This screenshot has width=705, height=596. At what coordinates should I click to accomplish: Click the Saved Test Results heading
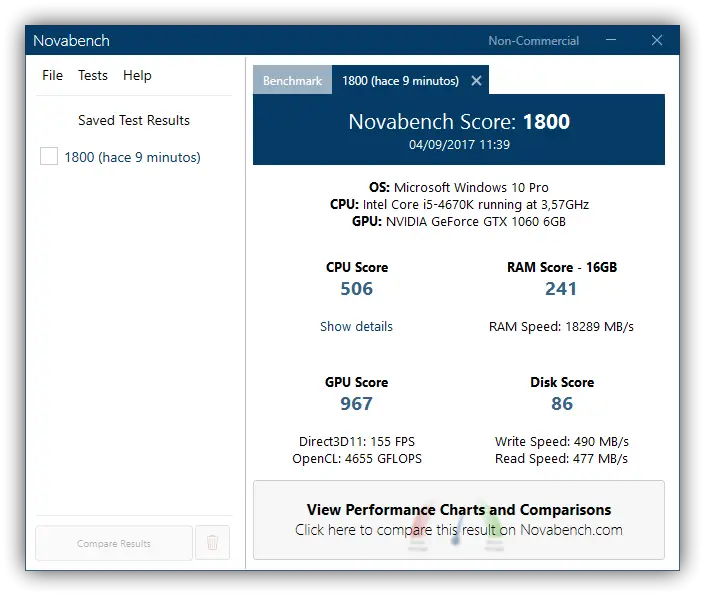(134, 120)
